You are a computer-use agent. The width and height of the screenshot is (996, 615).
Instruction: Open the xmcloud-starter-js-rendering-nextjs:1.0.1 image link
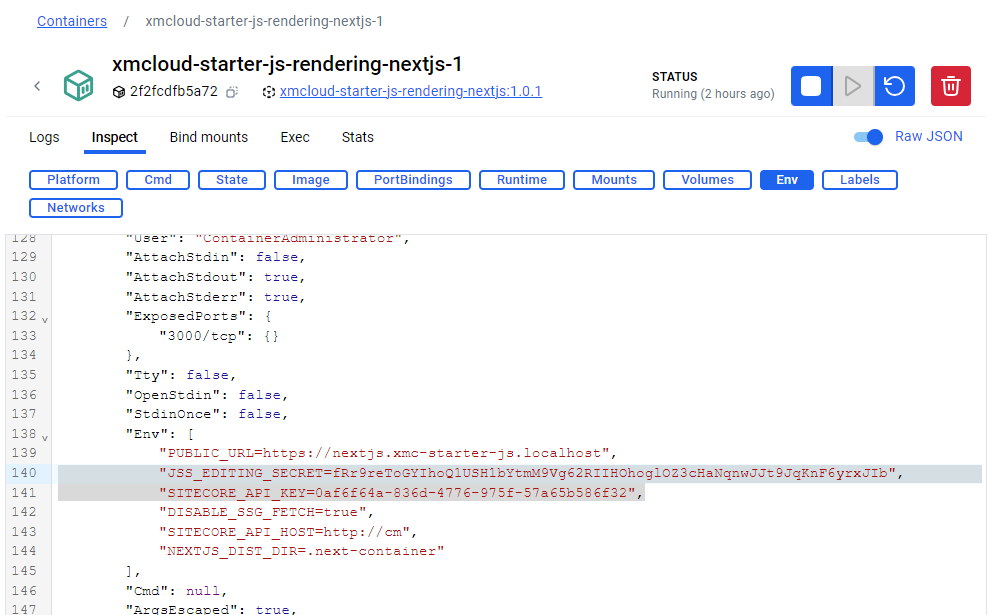(x=411, y=91)
